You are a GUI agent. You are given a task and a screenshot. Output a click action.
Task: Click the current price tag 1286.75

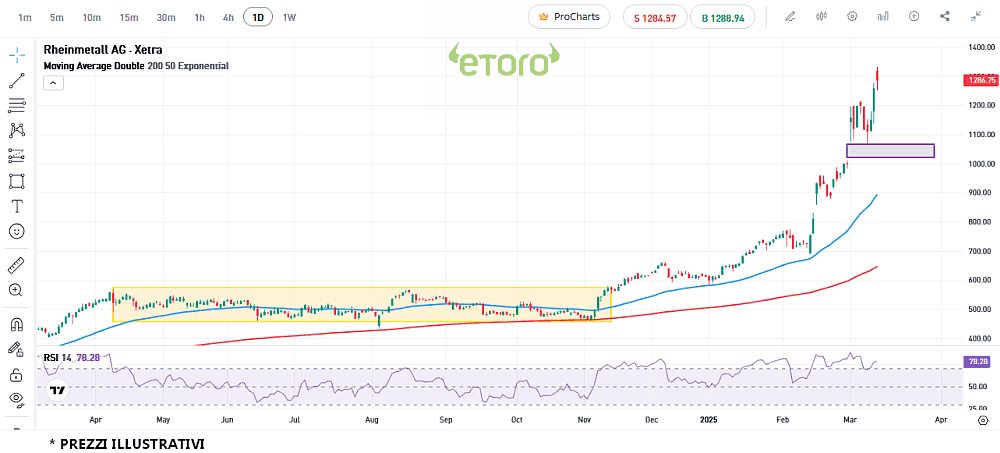[982, 80]
